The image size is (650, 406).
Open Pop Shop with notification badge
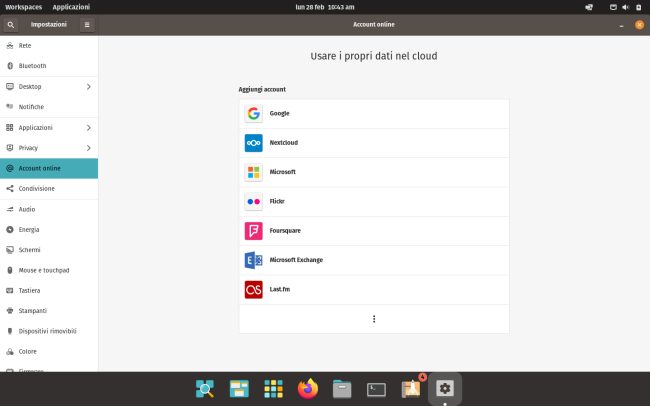[x=412, y=388]
